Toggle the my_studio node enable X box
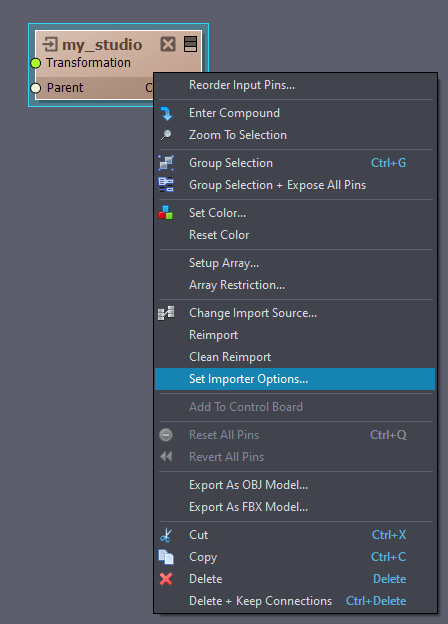 click(168, 44)
